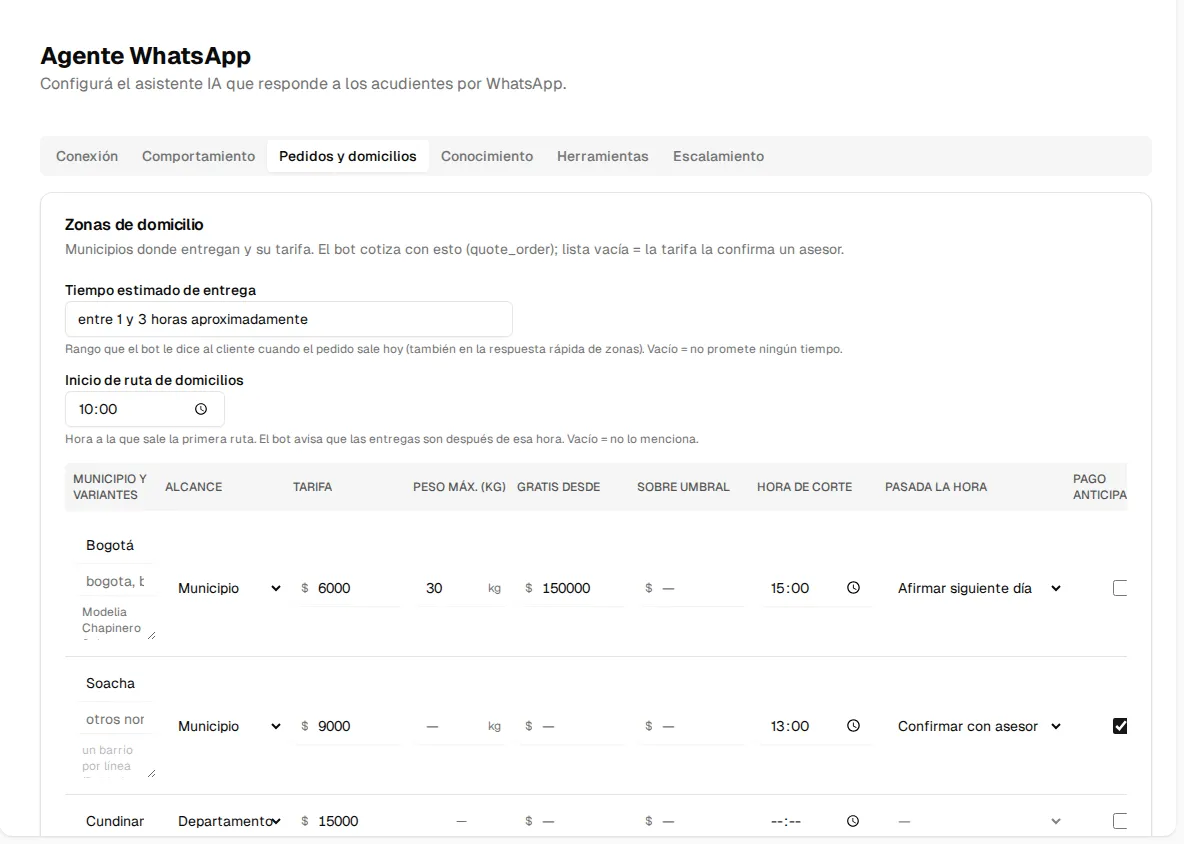
Task: Open time picker for Inicio de ruta
Action: (x=201, y=409)
